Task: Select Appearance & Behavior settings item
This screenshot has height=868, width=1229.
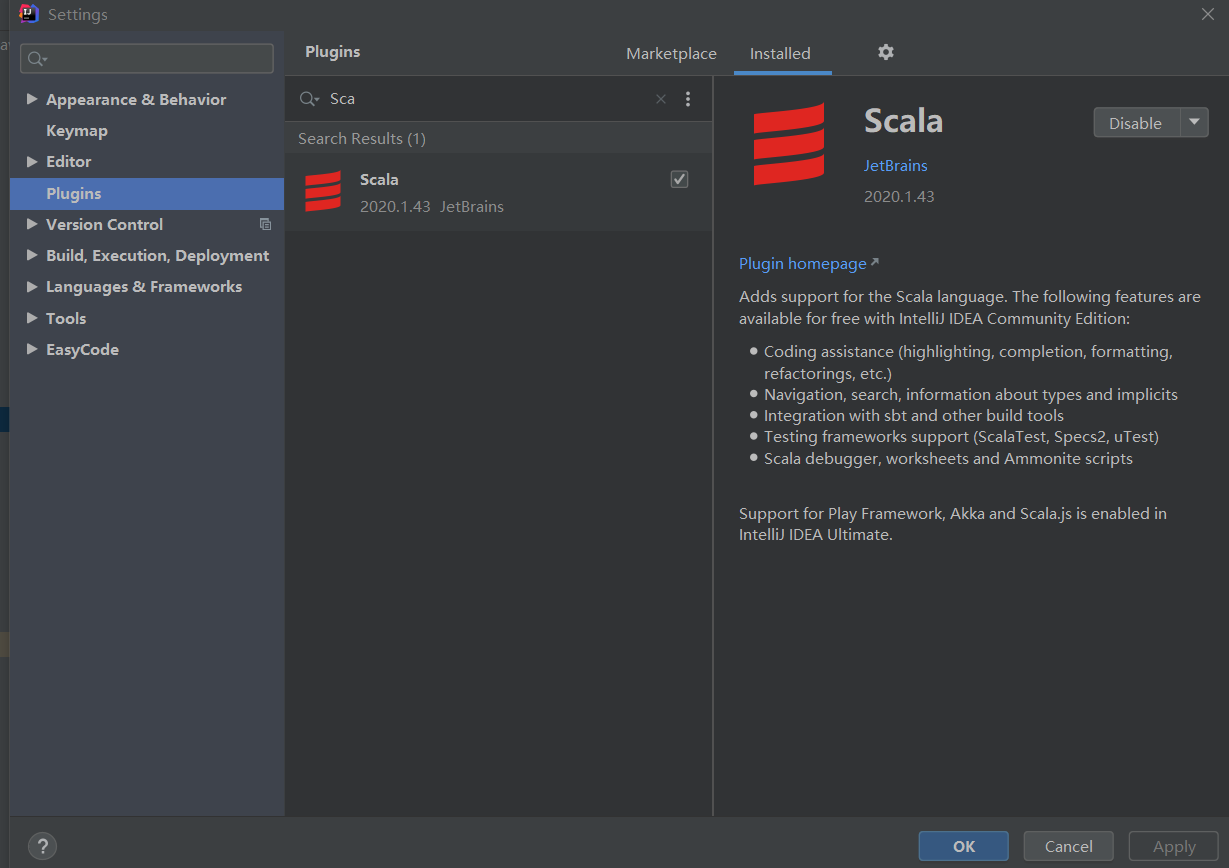Action: pyautogui.click(x=136, y=99)
